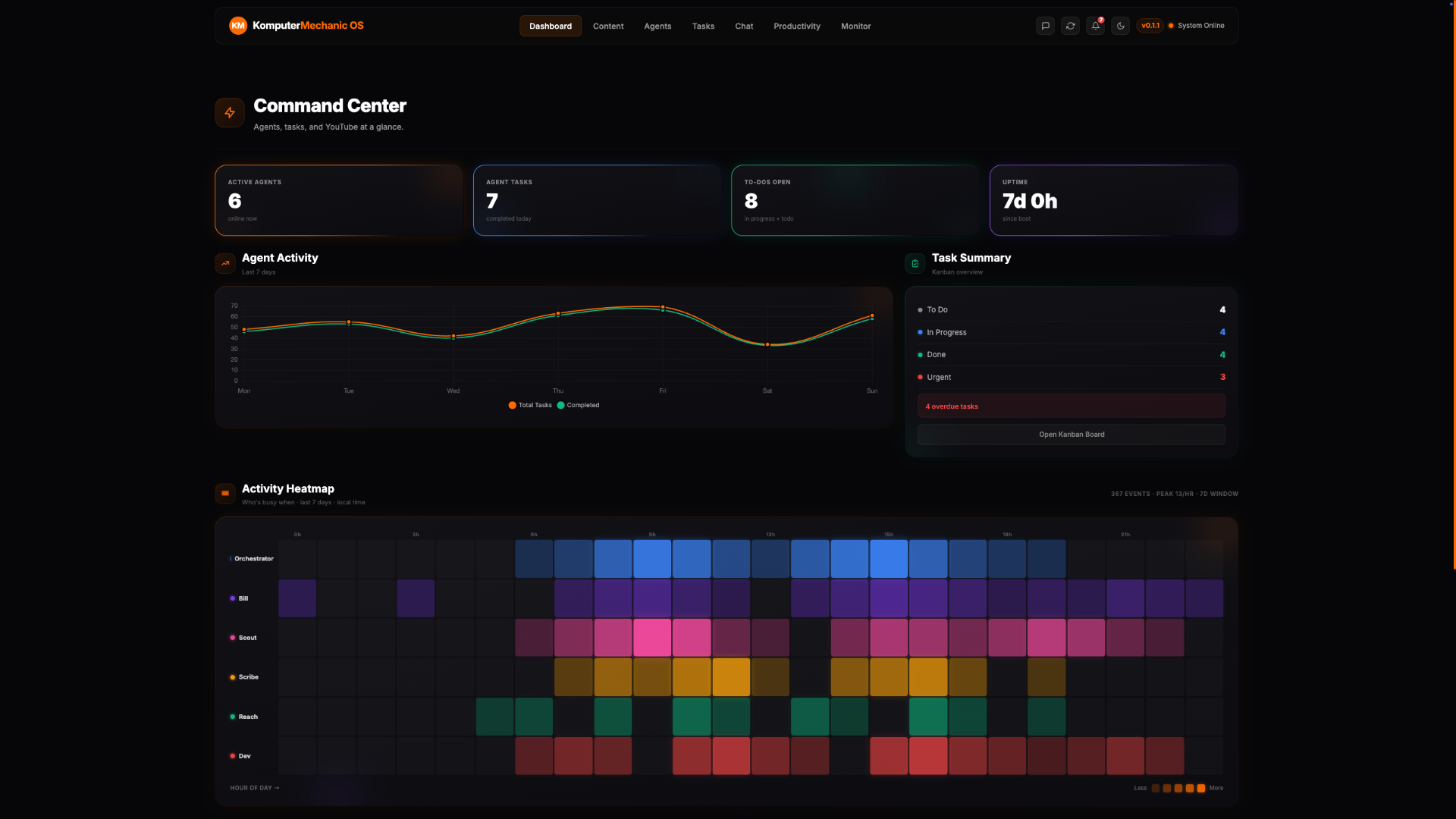Toggle dark mode with the moon icon
The height and width of the screenshot is (819, 1456).
pyautogui.click(x=1120, y=26)
